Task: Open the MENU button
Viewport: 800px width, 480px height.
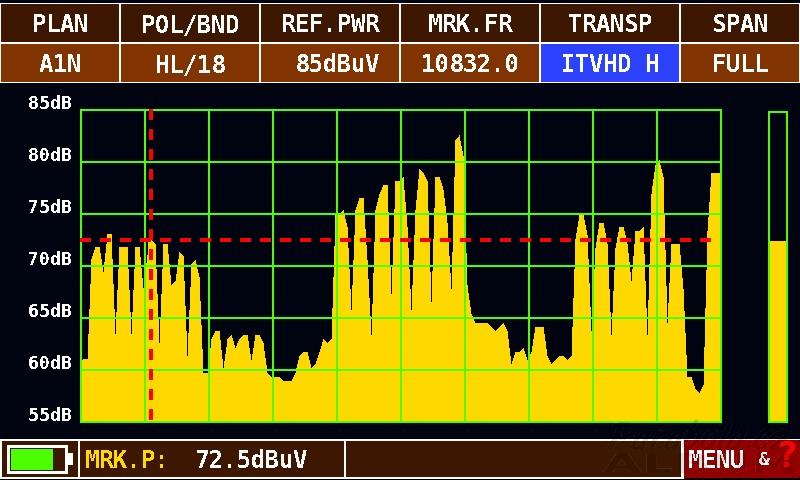Action: 716,460
